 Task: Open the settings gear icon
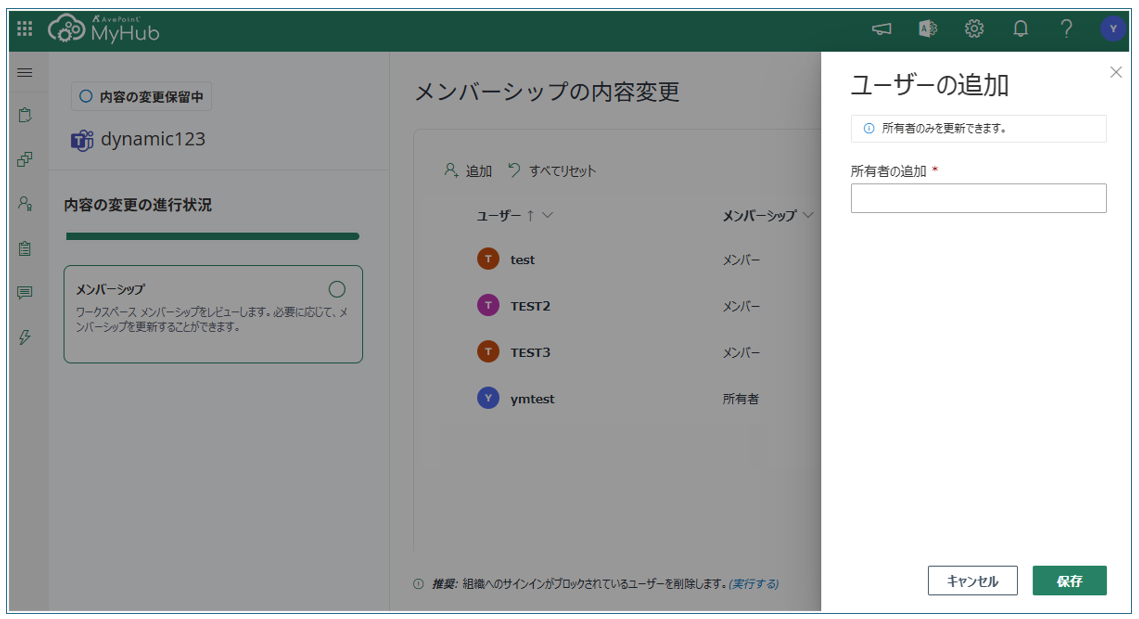point(974,28)
